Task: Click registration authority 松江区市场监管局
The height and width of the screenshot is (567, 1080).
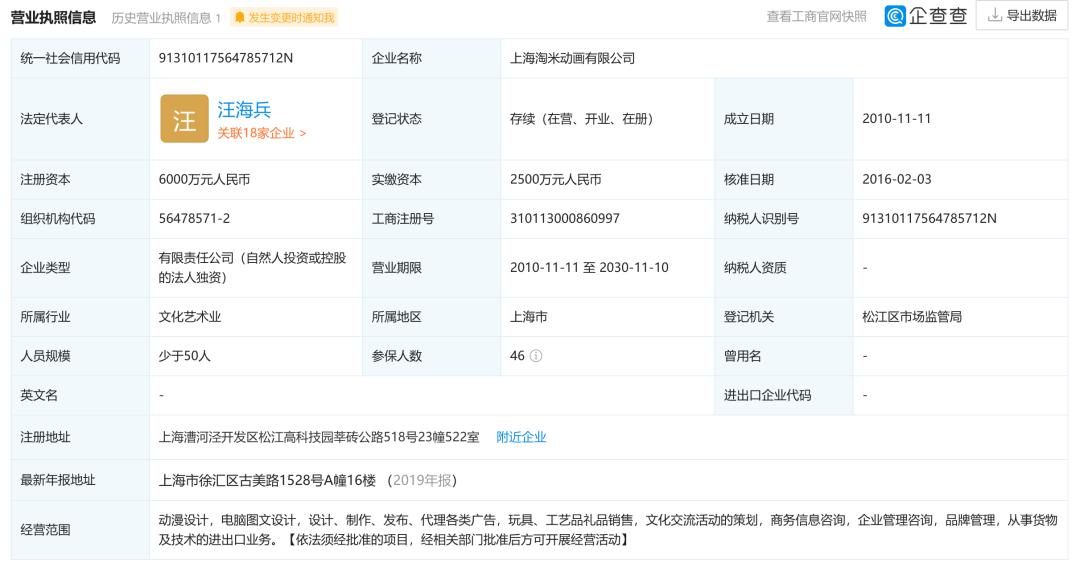Action: tap(913, 317)
